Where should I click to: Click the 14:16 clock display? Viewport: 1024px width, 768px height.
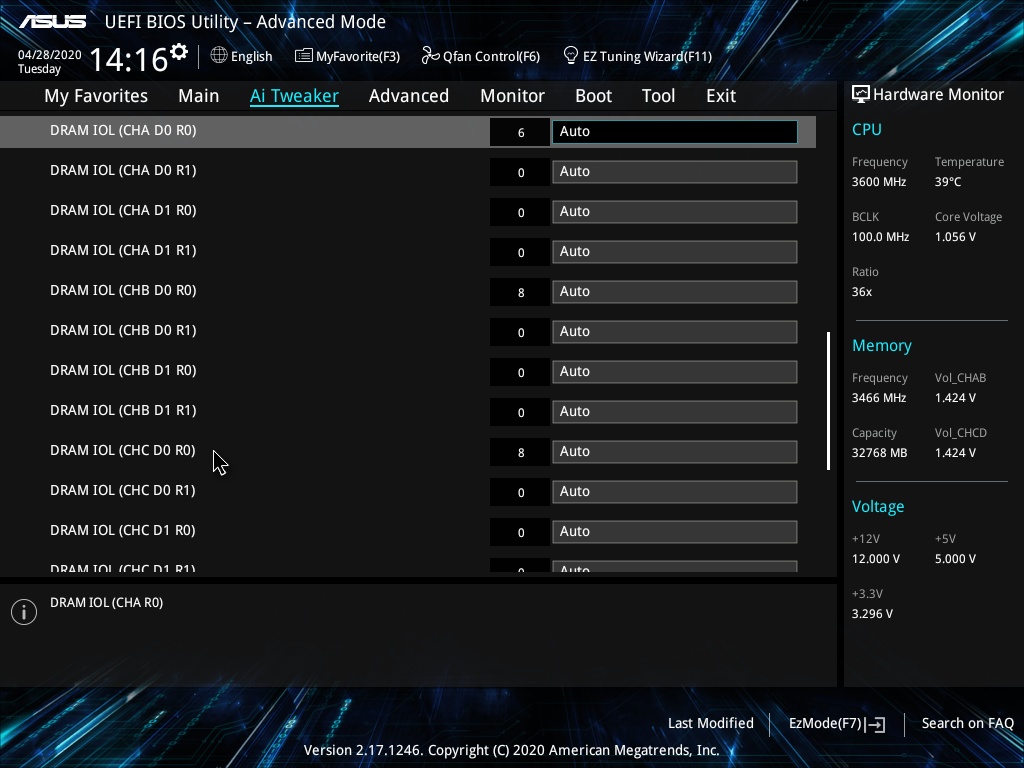coord(129,59)
